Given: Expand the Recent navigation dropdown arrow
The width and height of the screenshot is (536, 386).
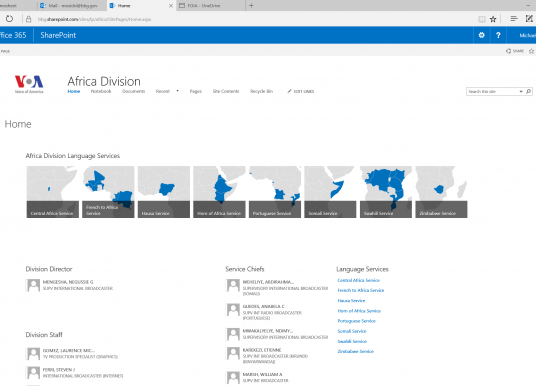Looking at the screenshot, I should tap(177, 91).
